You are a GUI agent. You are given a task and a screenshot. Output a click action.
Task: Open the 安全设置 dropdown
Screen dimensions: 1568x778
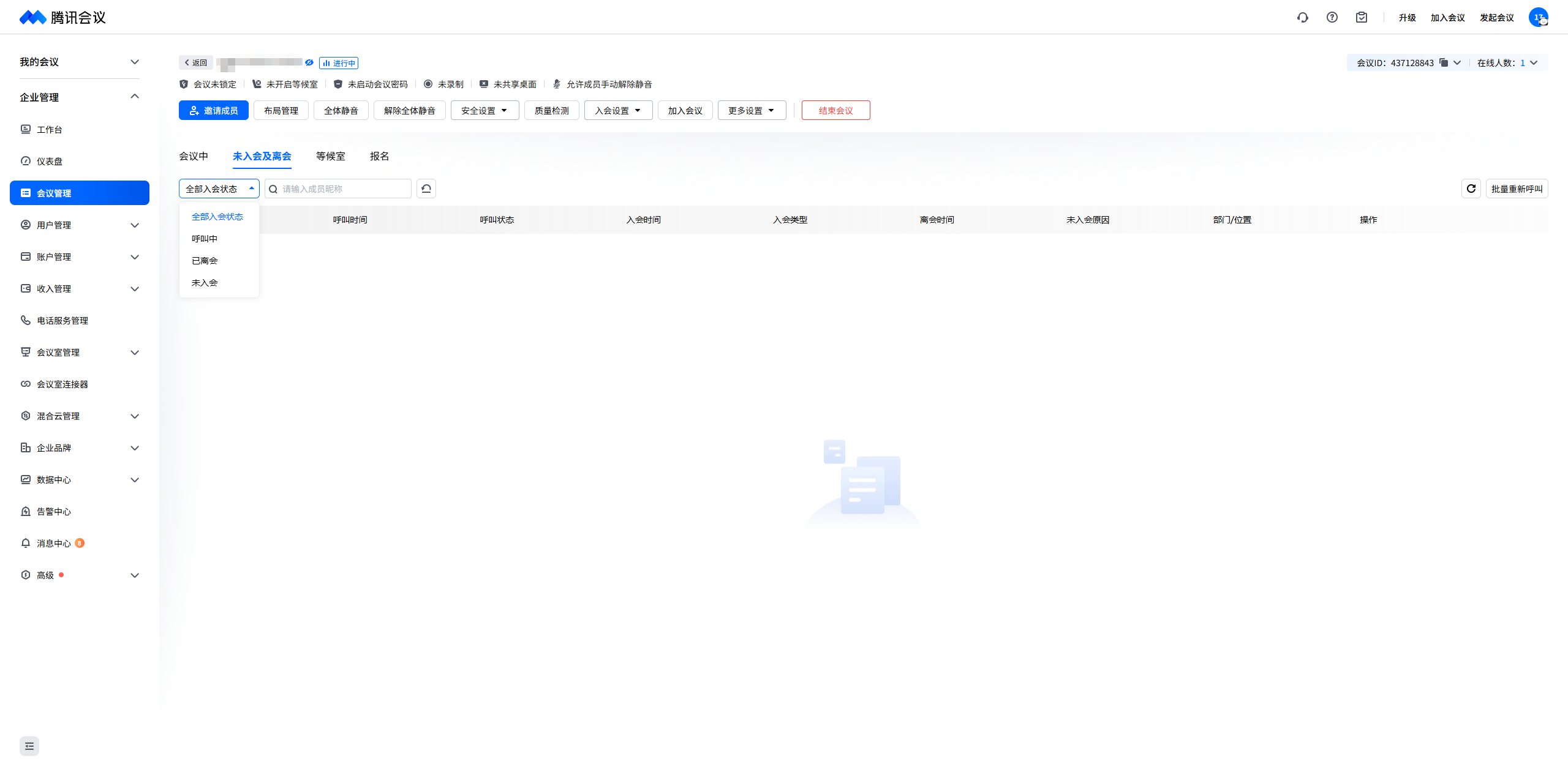pos(484,111)
